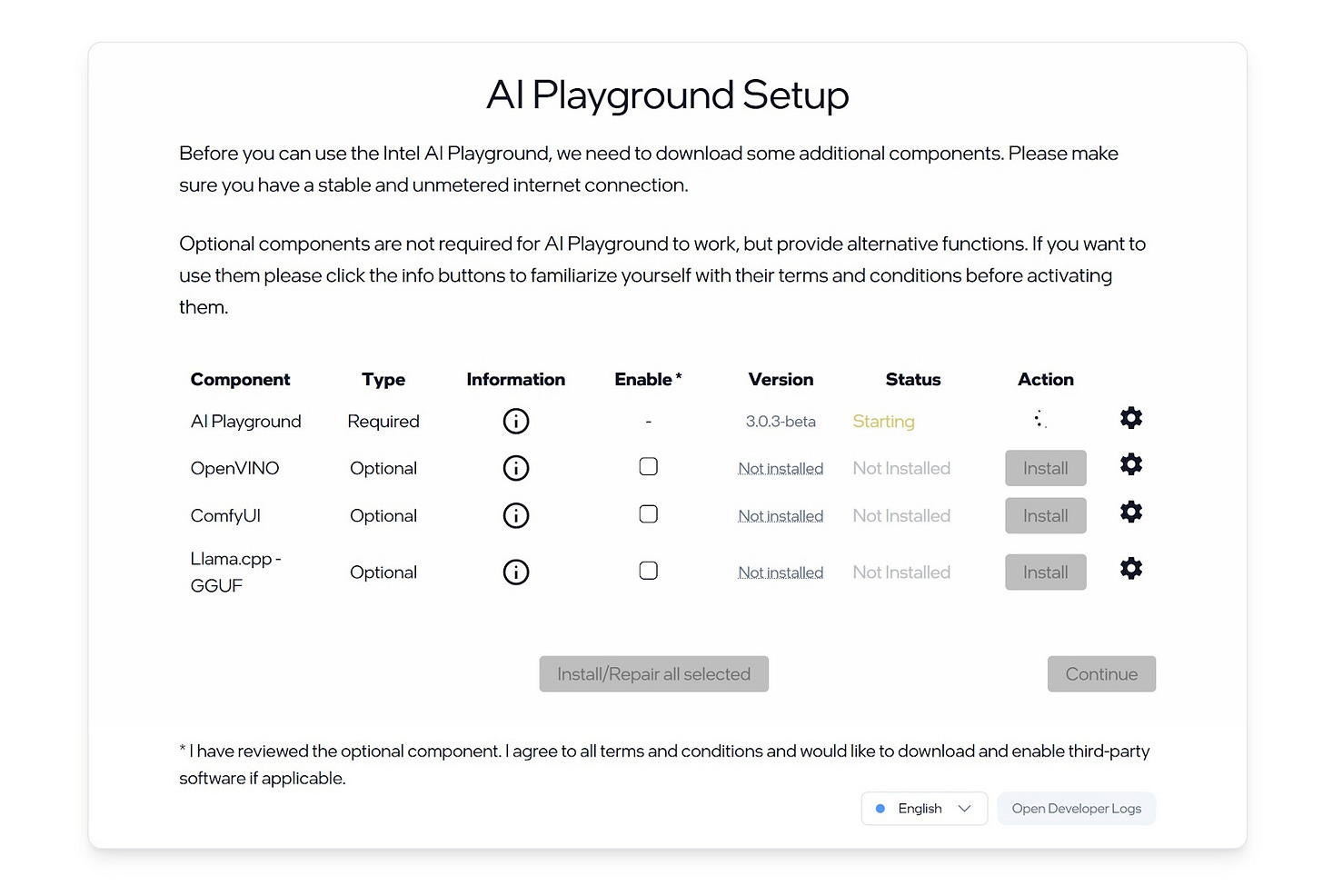Screen dimensions: 1323x896
Task: Enable the ComfyUI checkbox
Action: point(649,514)
